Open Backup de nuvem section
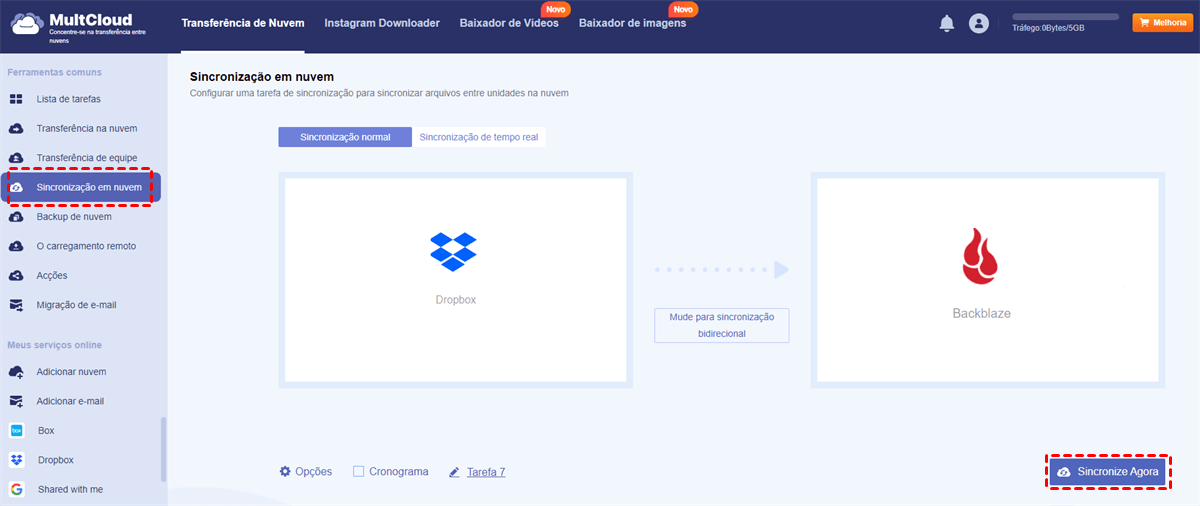The width and height of the screenshot is (1200, 506). [74, 217]
